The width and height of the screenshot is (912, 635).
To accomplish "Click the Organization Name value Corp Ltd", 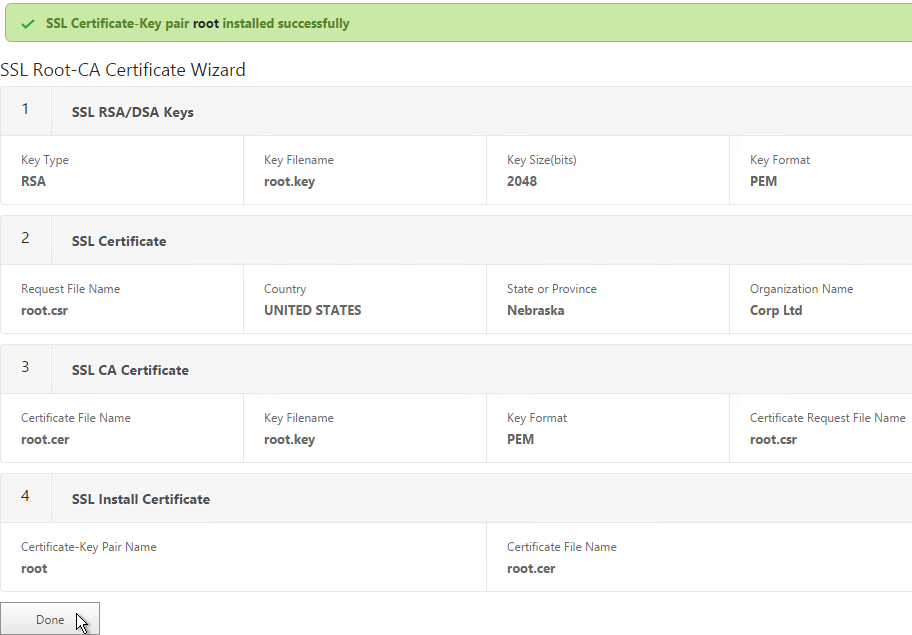I will [x=776, y=311].
